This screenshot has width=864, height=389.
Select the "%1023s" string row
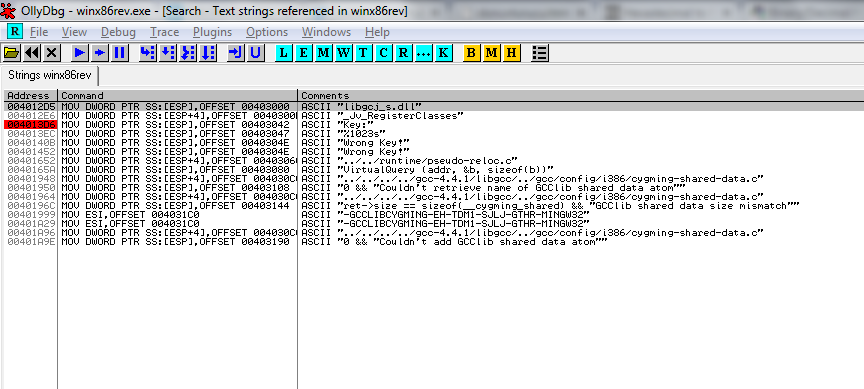(x=434, y=133)
